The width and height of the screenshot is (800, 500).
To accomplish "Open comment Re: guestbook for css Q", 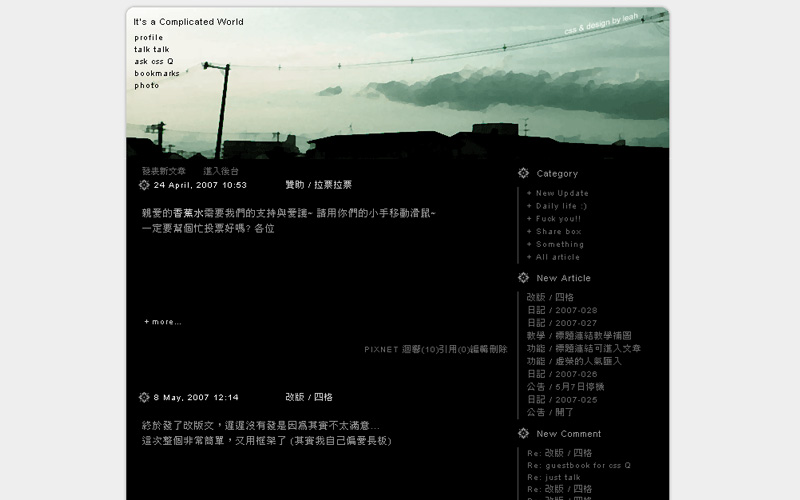I will coord(579,465).
